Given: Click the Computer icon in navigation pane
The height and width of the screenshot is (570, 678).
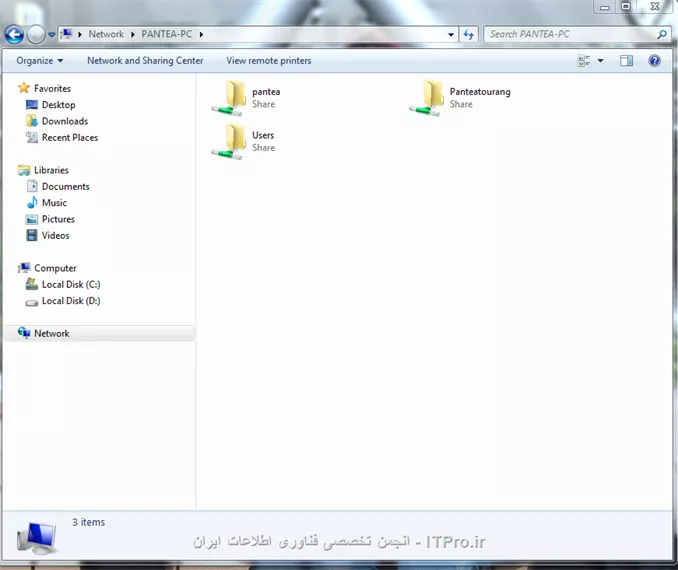Looking at the screenshot, I should [x=24, y=268].
